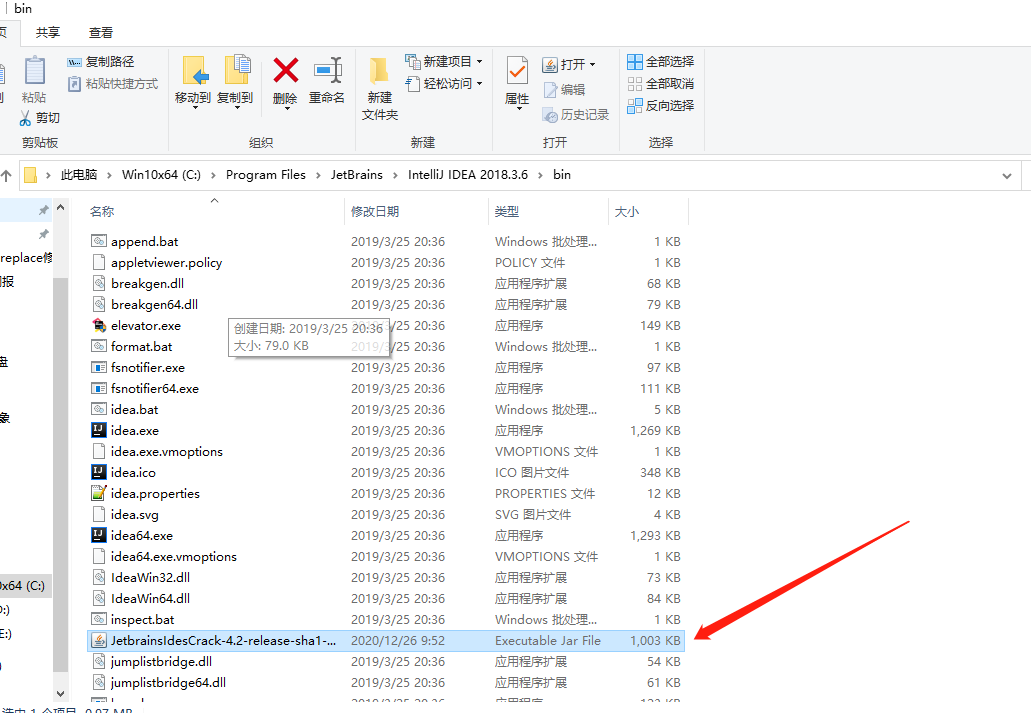Go to 此电脑 in the breadcrumb

click(79, 175)
